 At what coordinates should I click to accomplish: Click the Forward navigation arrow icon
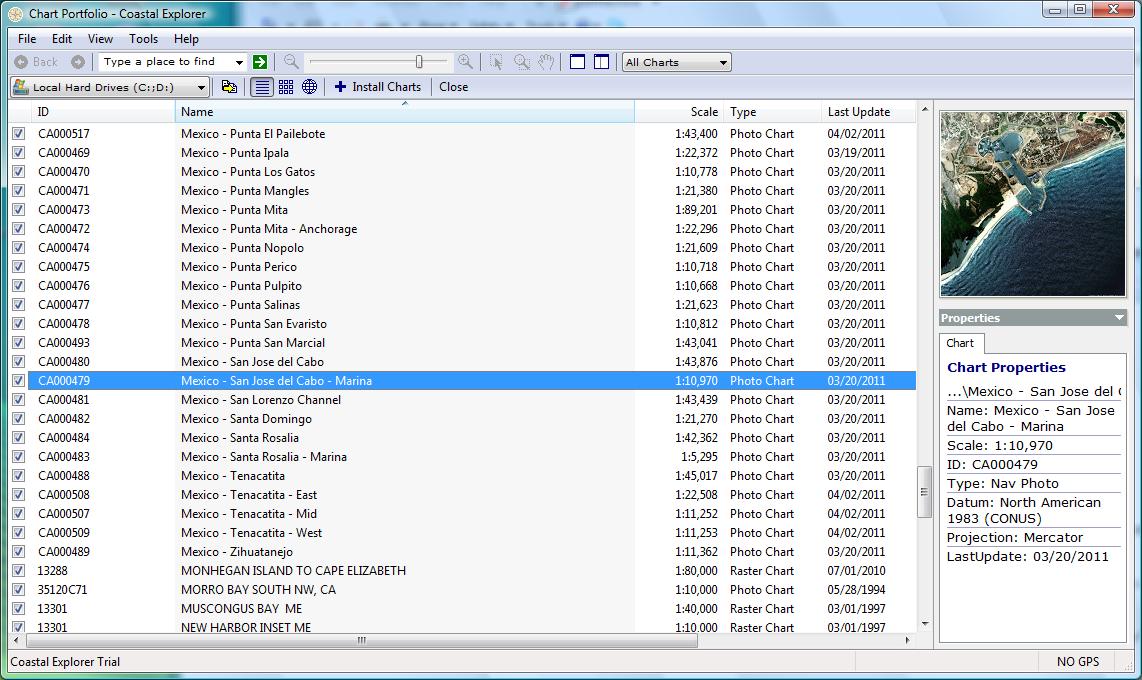[x=78, y=63]
